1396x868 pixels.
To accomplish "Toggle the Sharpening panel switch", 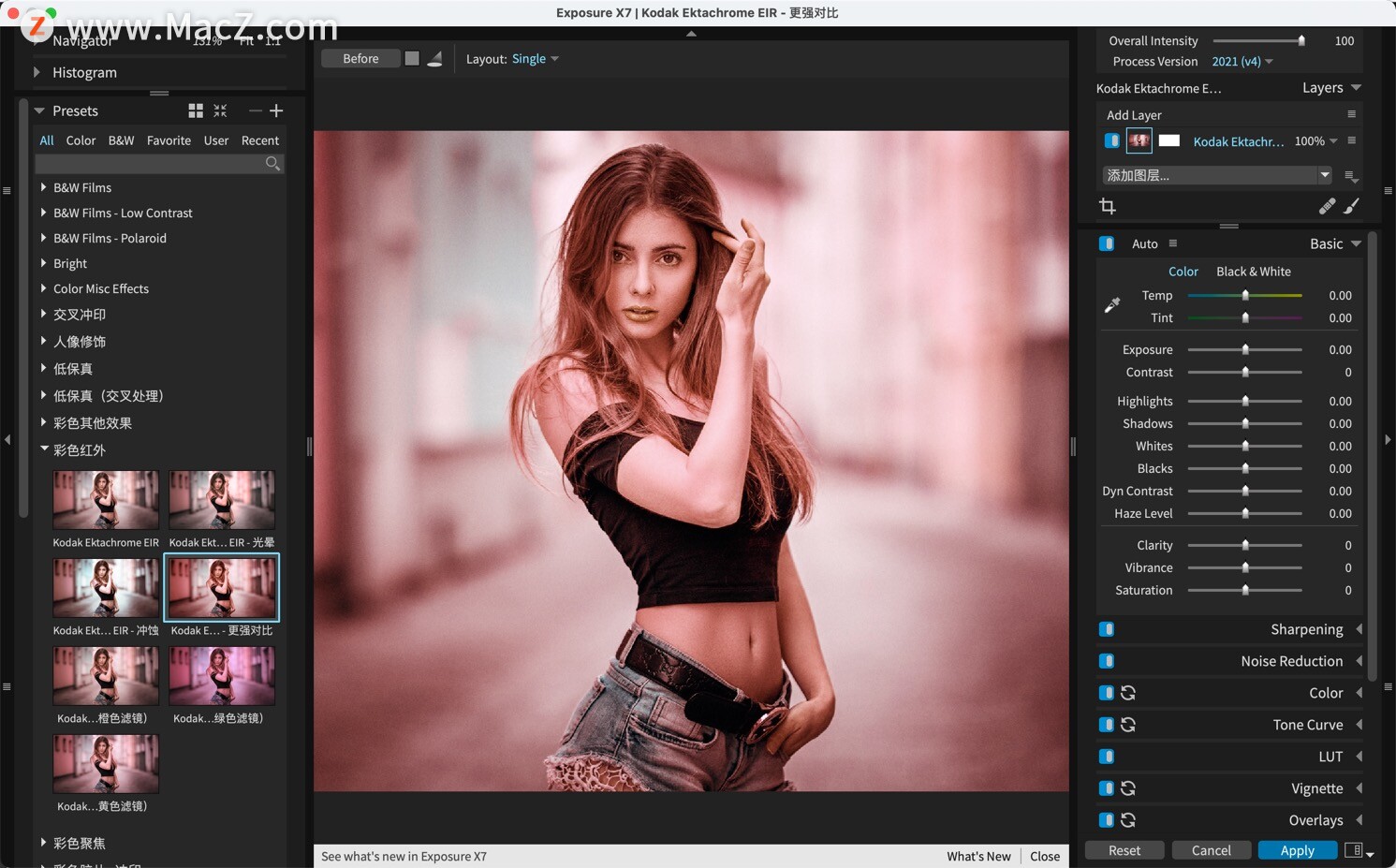I will tap(1107, 629).
